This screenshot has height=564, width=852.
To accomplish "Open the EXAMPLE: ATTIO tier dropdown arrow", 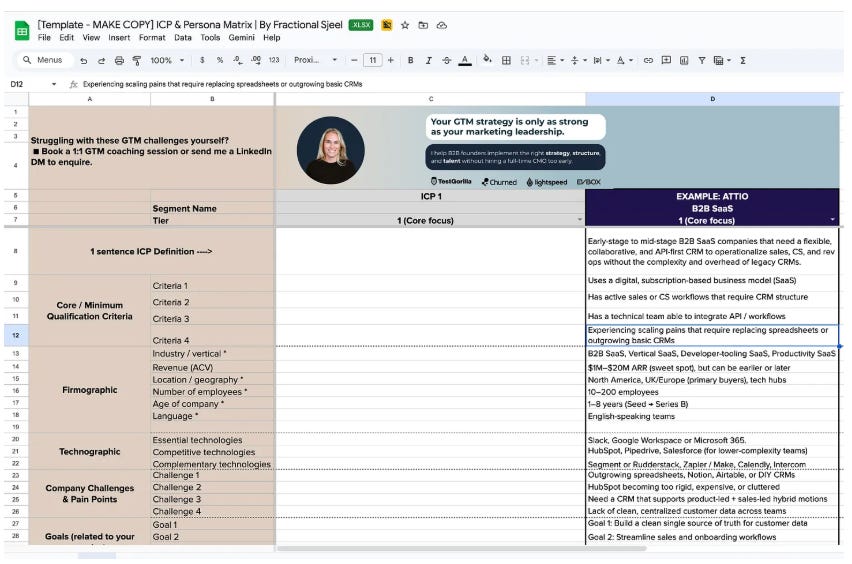I will tap(832, 220).
